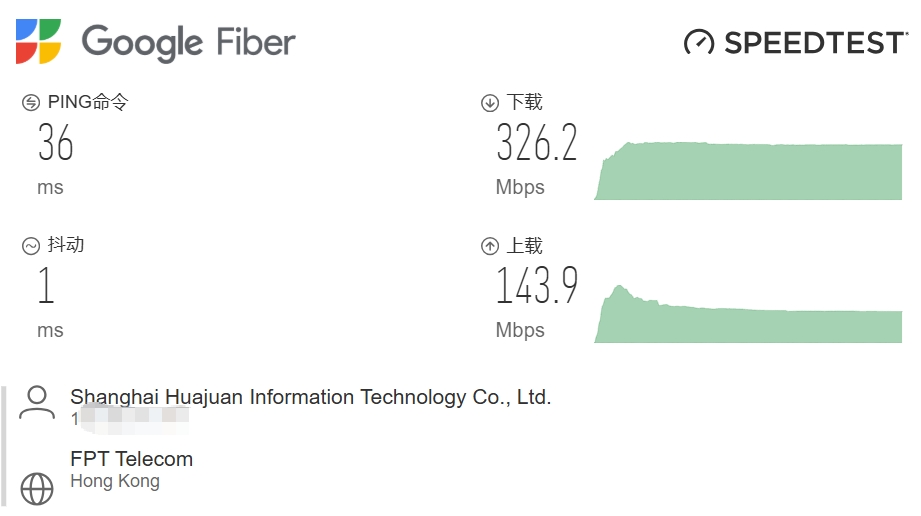
Task: Select the 143.9 upload speed value
Action: [x=537, y=287]
